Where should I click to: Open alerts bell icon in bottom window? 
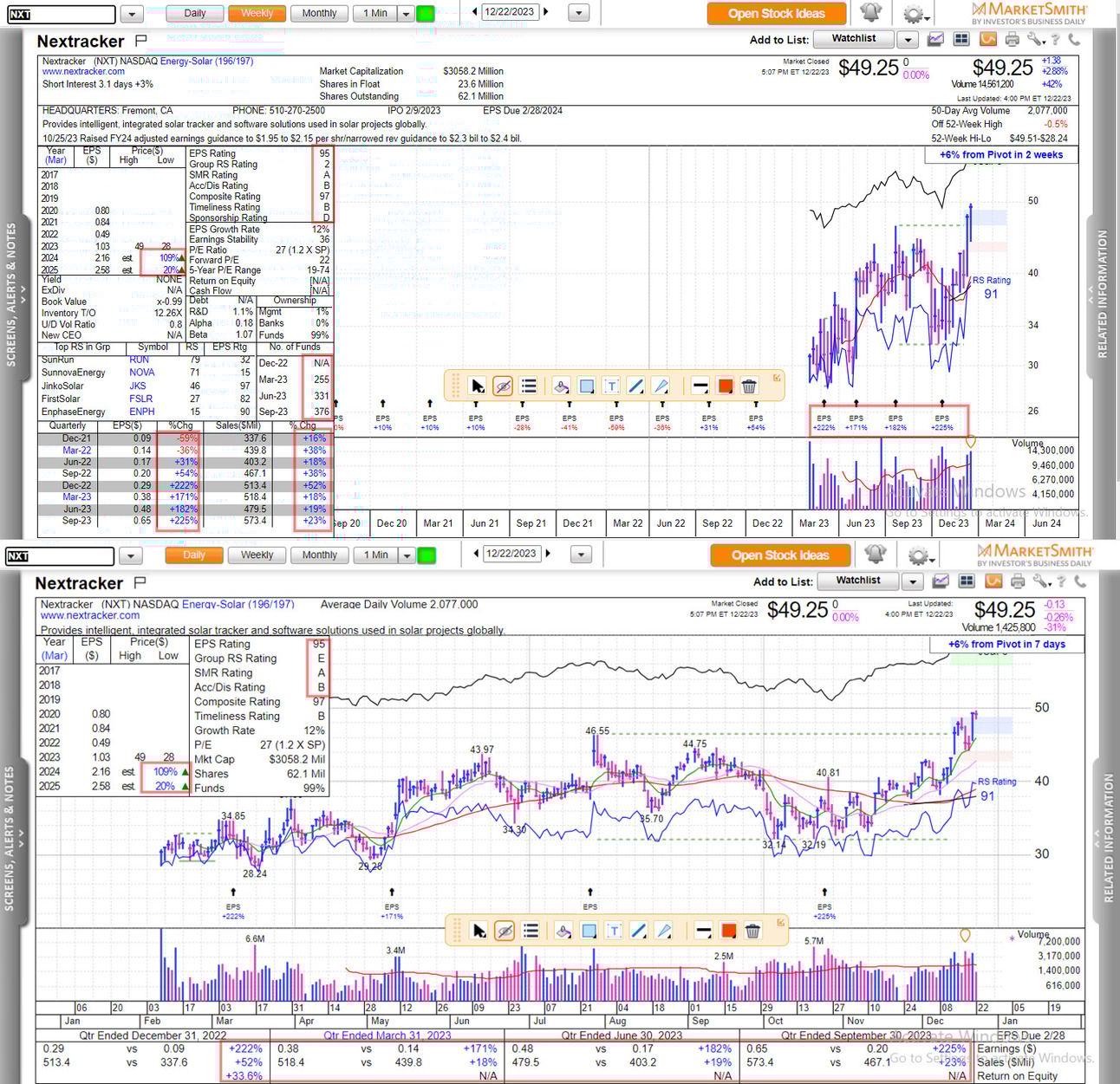click(x=875, y=554)
